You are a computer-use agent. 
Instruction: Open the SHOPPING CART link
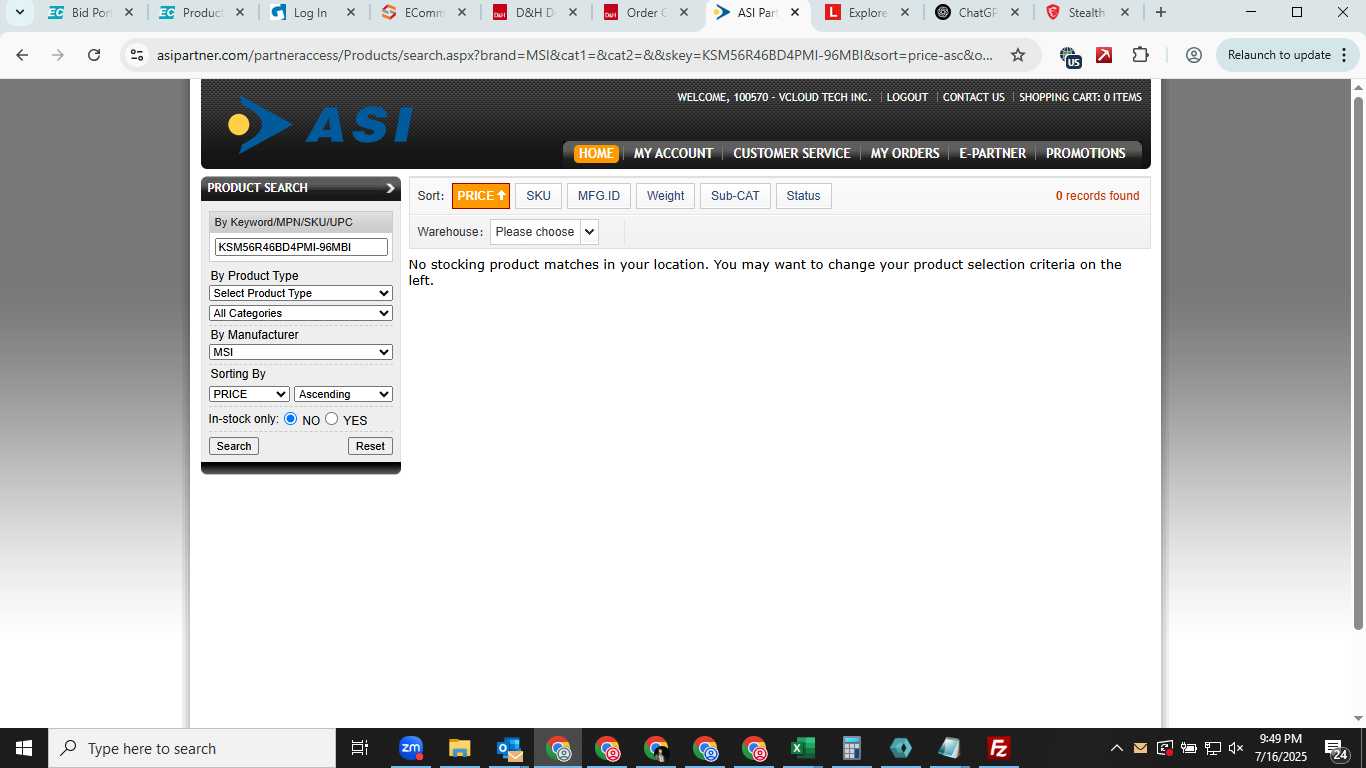1080,97
